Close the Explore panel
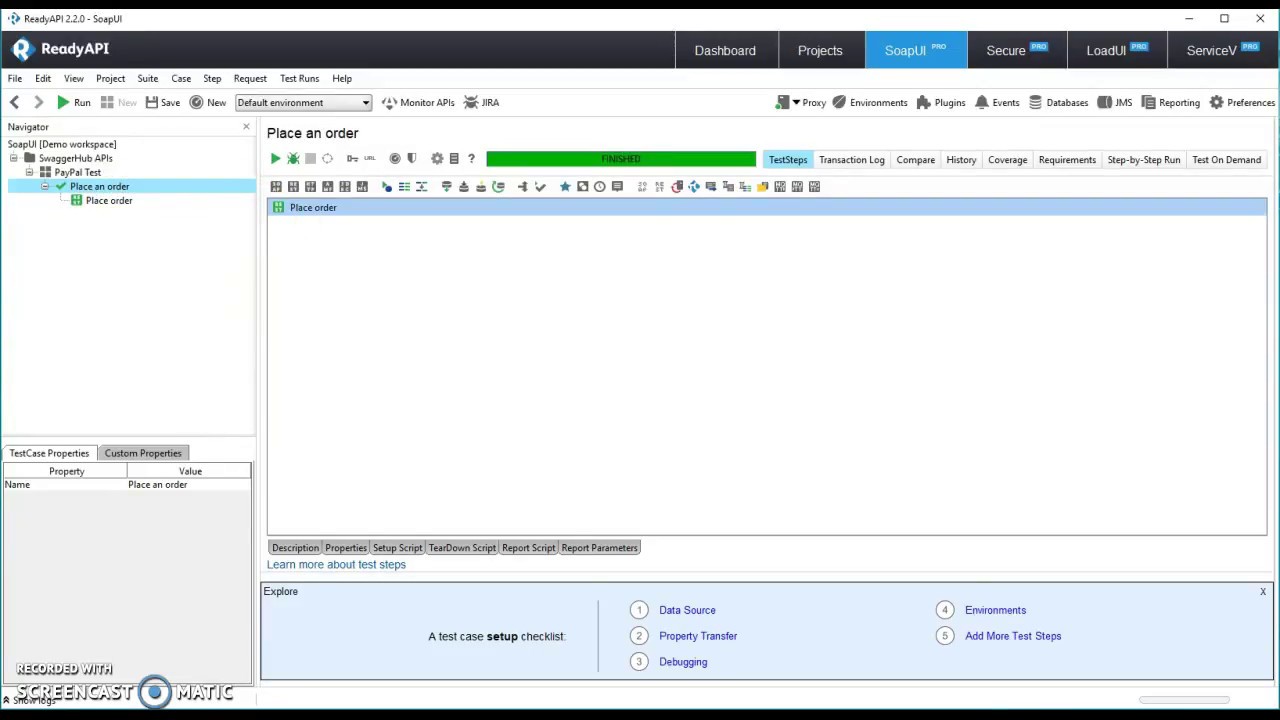1280x720 pixels. (1263, 592)
